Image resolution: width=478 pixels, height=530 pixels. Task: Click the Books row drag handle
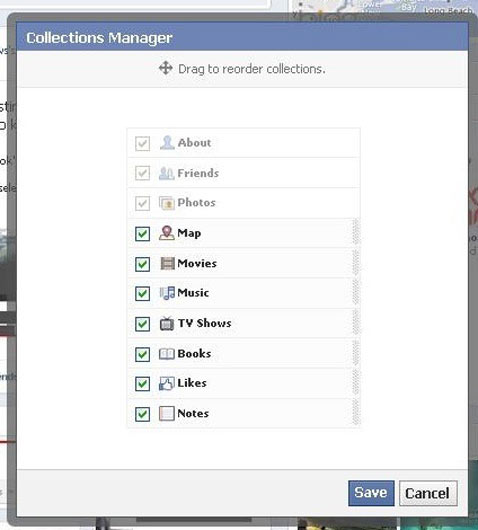coord(356,353)
